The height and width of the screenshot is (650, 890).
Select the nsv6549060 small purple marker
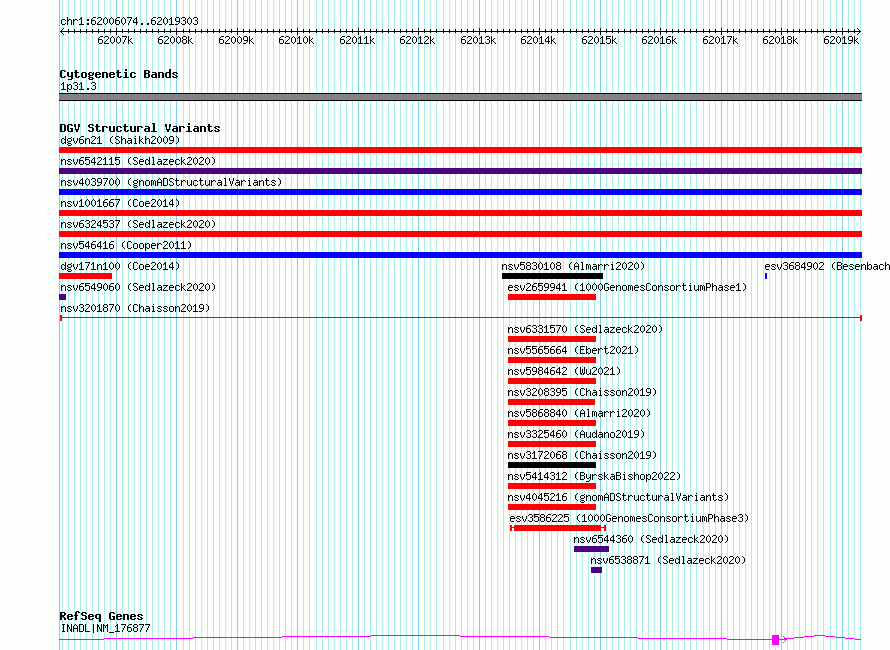point(62,297)
